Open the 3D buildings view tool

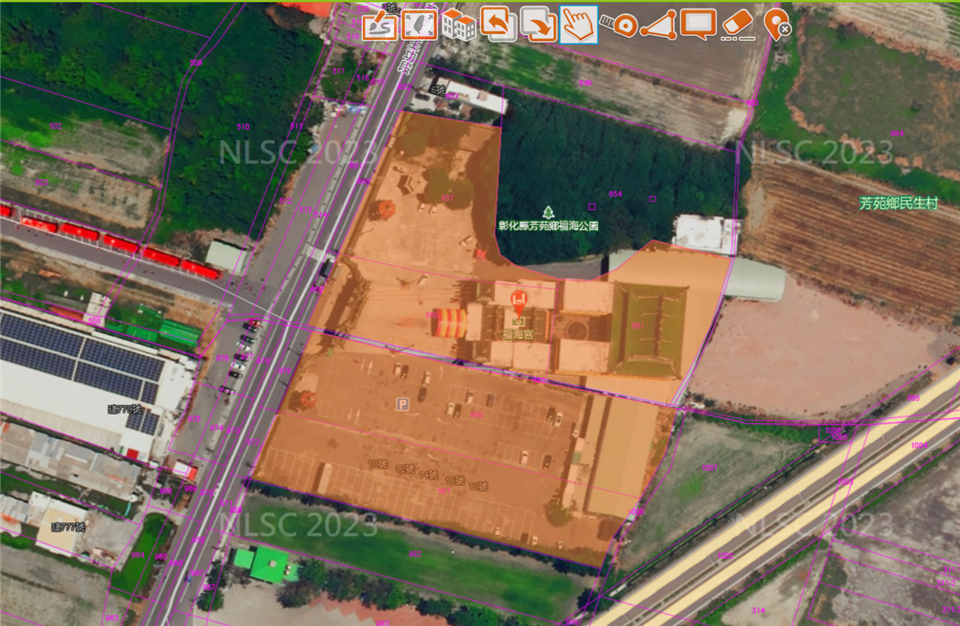coord(458,24)
